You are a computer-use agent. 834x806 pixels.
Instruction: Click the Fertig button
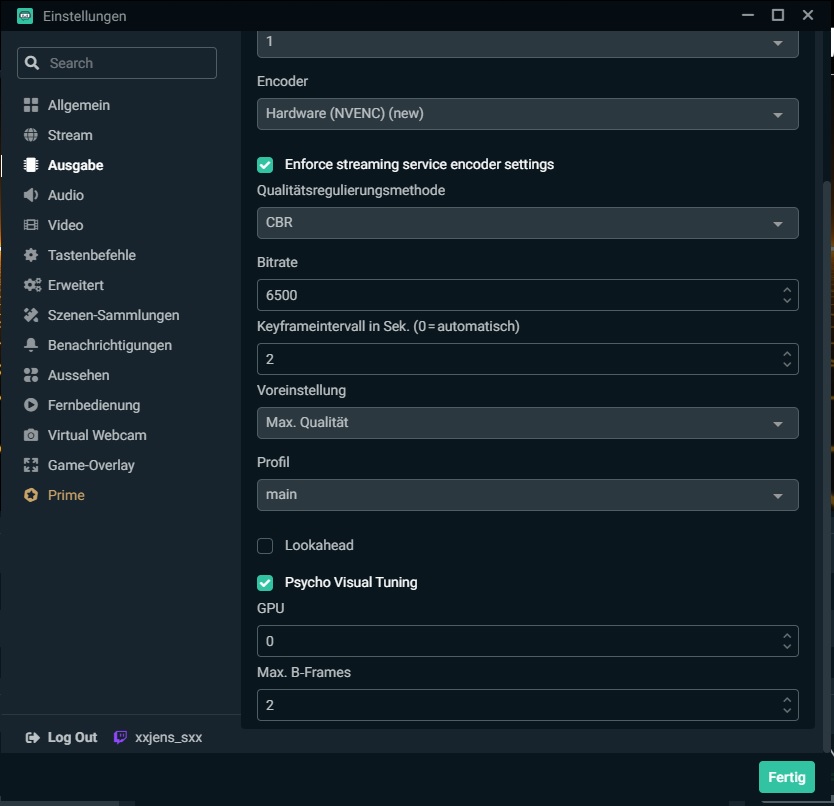[x=786, y=777]
